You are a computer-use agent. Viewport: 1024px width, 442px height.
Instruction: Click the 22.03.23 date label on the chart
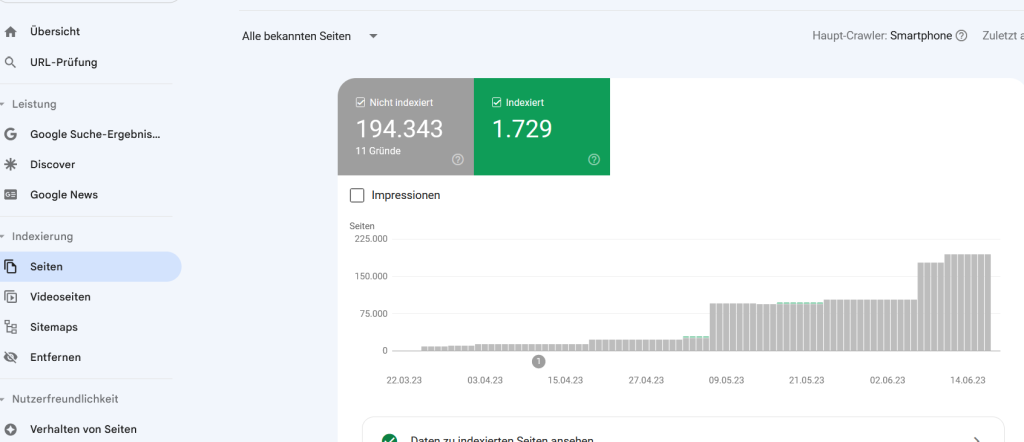coord(404,381)
